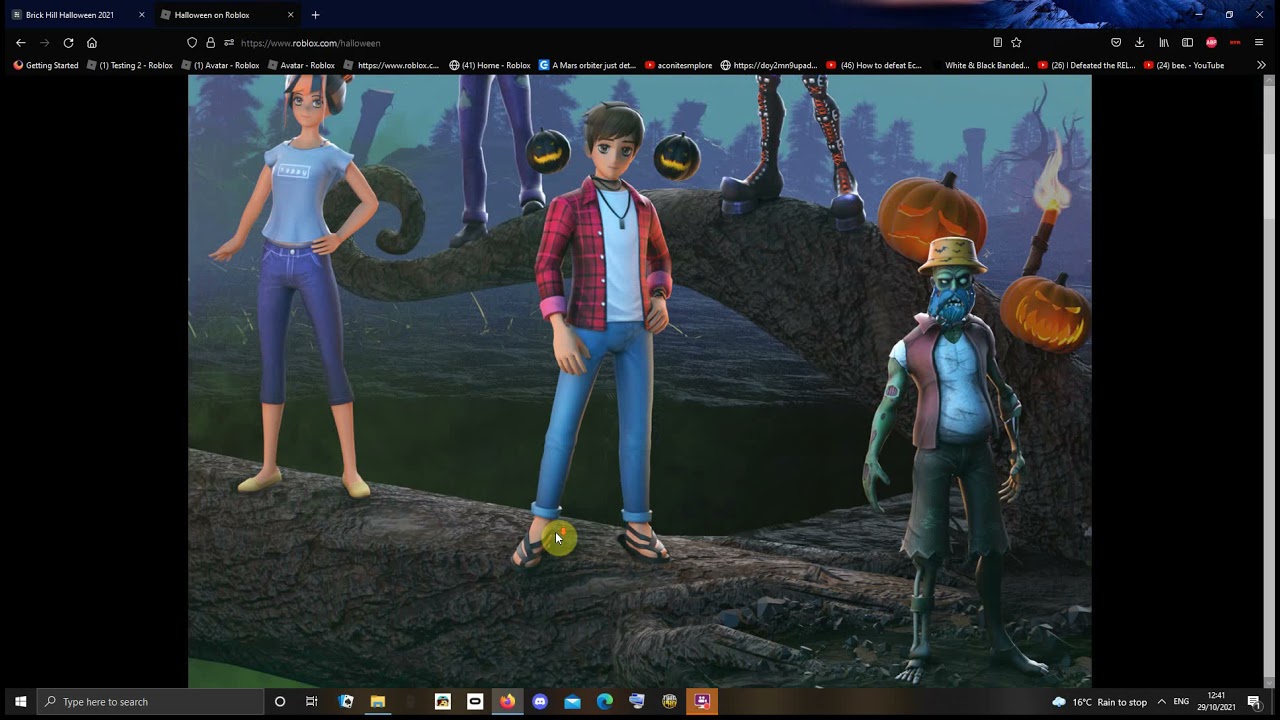Open the clock showing 12:41 29/10/2021
The width and height of the screenshot is (1280, 720).
pyautogui.click(x=1216, y=702)
